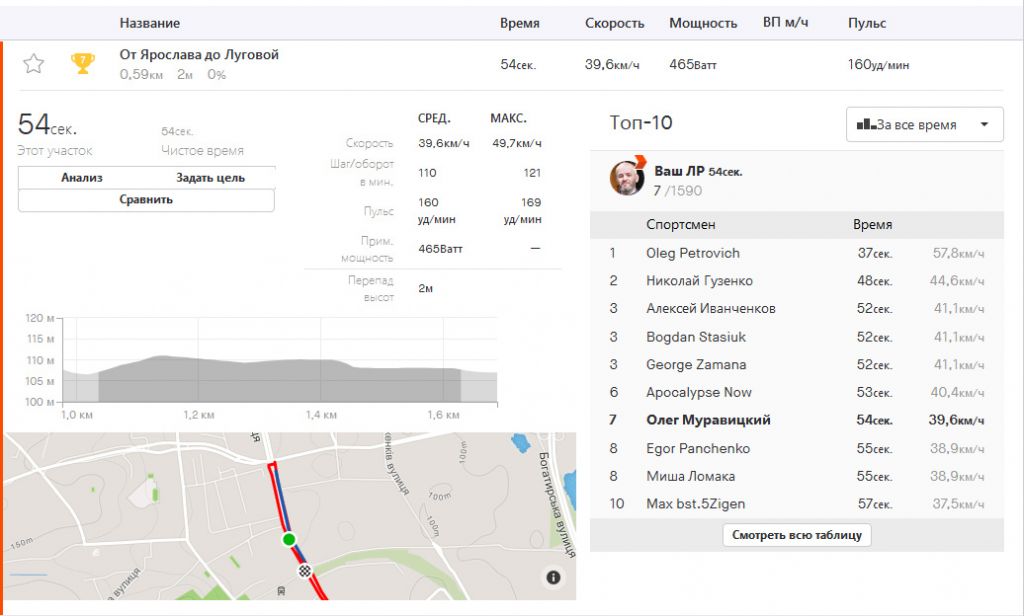
Task: Click the Пульс column header
Action: pos(866,23)
